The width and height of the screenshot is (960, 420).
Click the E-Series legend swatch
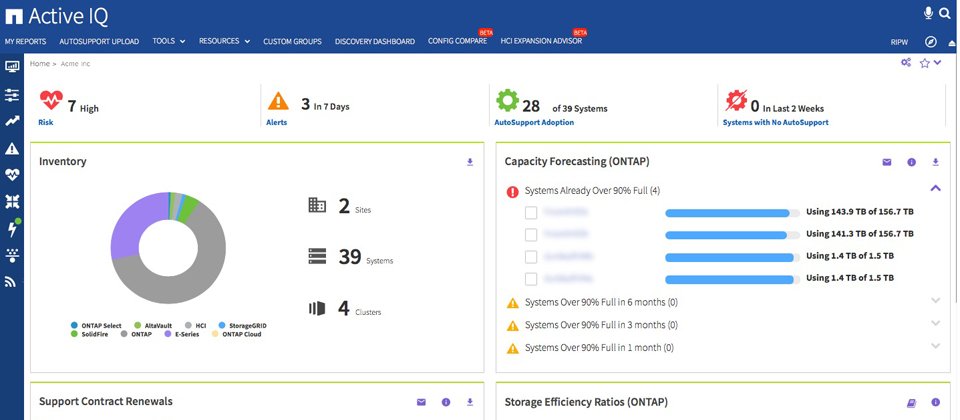[x=168, y=334]
